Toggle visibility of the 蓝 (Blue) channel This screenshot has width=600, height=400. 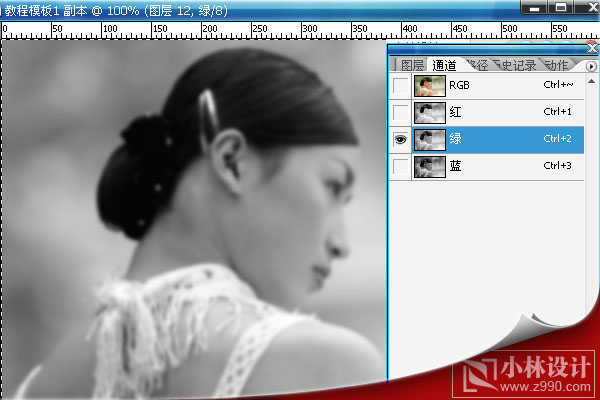coord(401,167)
